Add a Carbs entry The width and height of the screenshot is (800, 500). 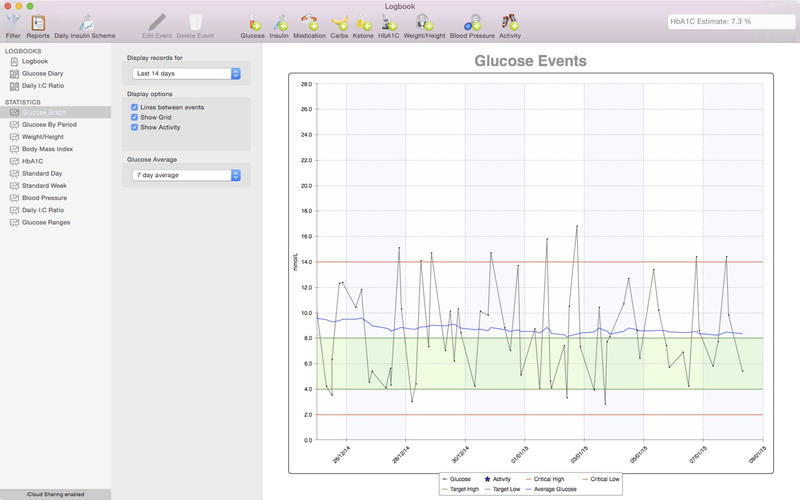pyautogui.click(x=339, y=24)
